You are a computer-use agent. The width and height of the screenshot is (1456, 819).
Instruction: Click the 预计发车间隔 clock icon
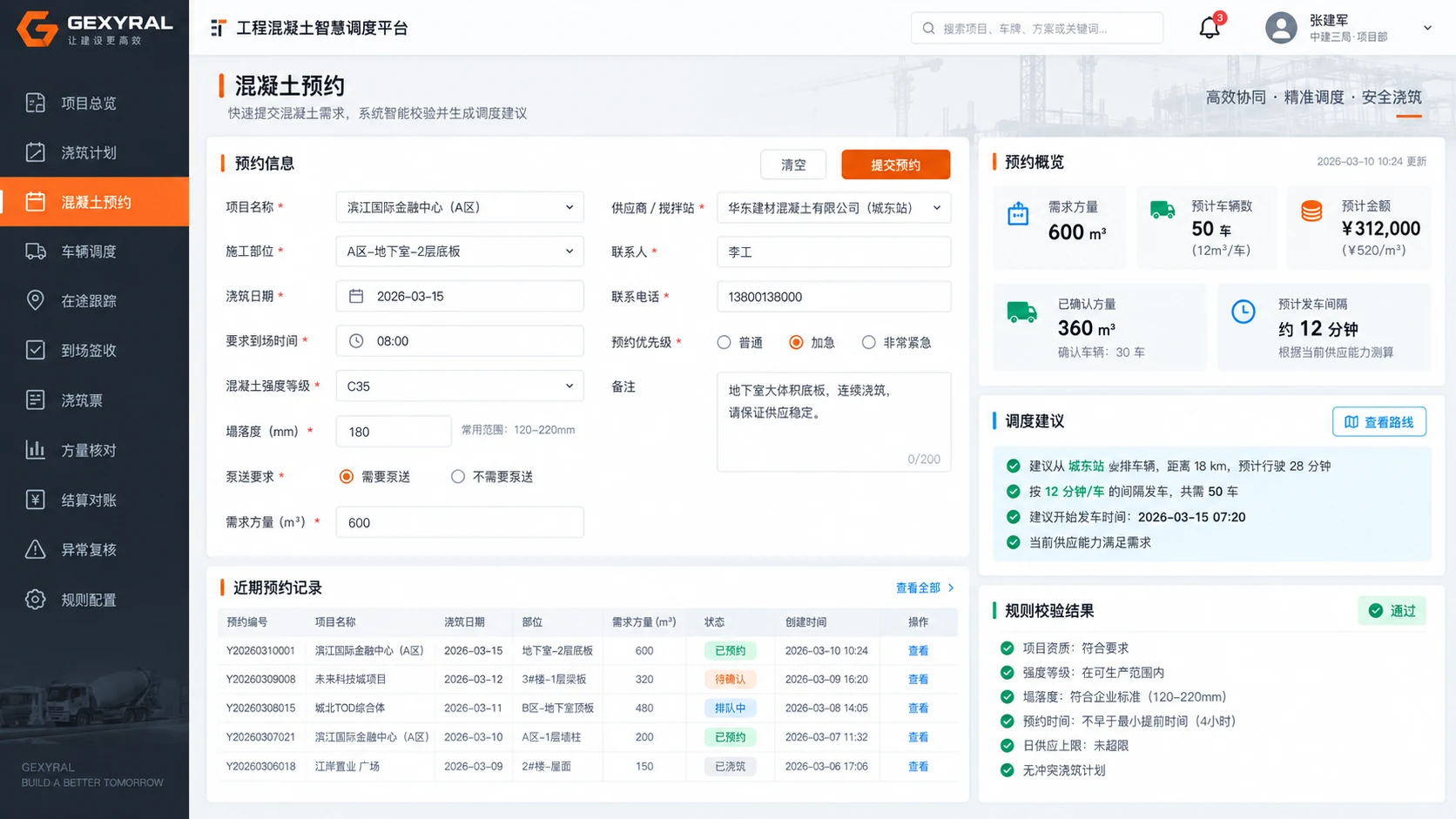1243,312
